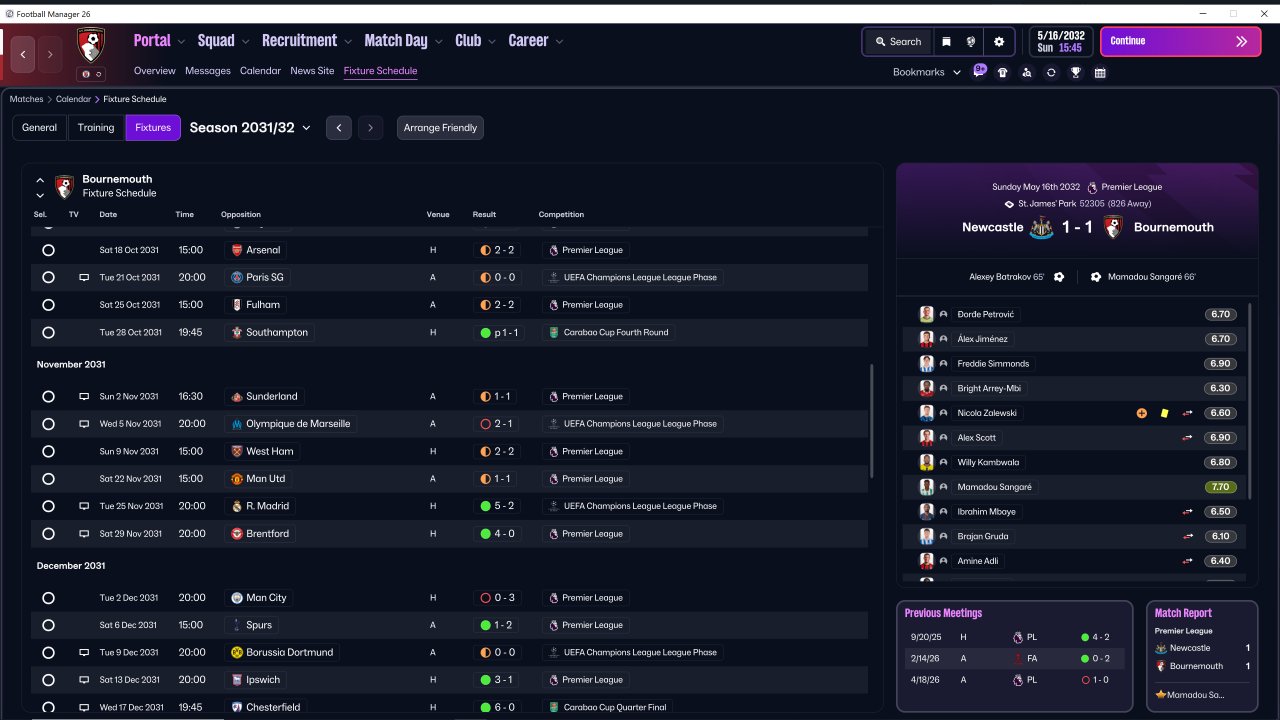This screenshot has width=1280, height=720.
Task: Open the messages icon showing 9+ badge
Action: coord(979,72)
